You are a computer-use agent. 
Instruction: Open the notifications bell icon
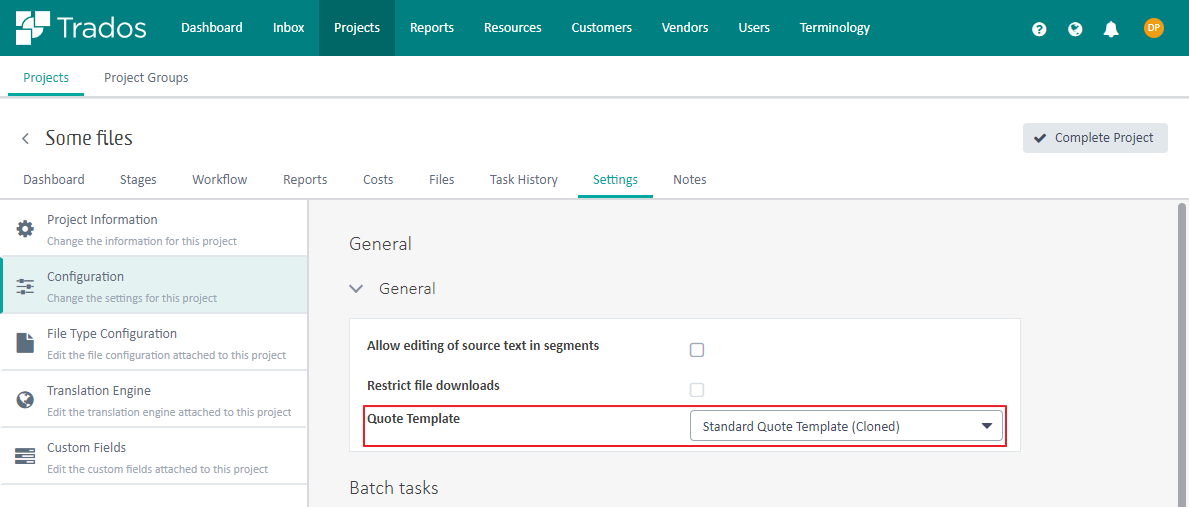coord(1111,29)
